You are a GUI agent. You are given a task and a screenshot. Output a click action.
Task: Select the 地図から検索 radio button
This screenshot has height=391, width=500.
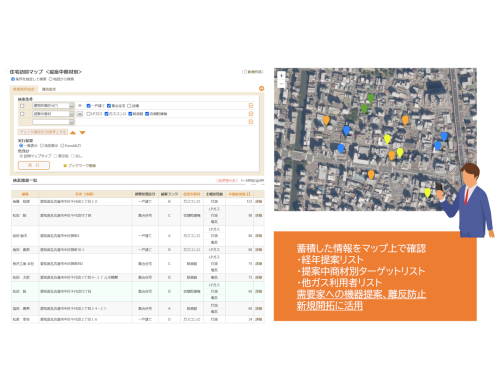(51, 79)
